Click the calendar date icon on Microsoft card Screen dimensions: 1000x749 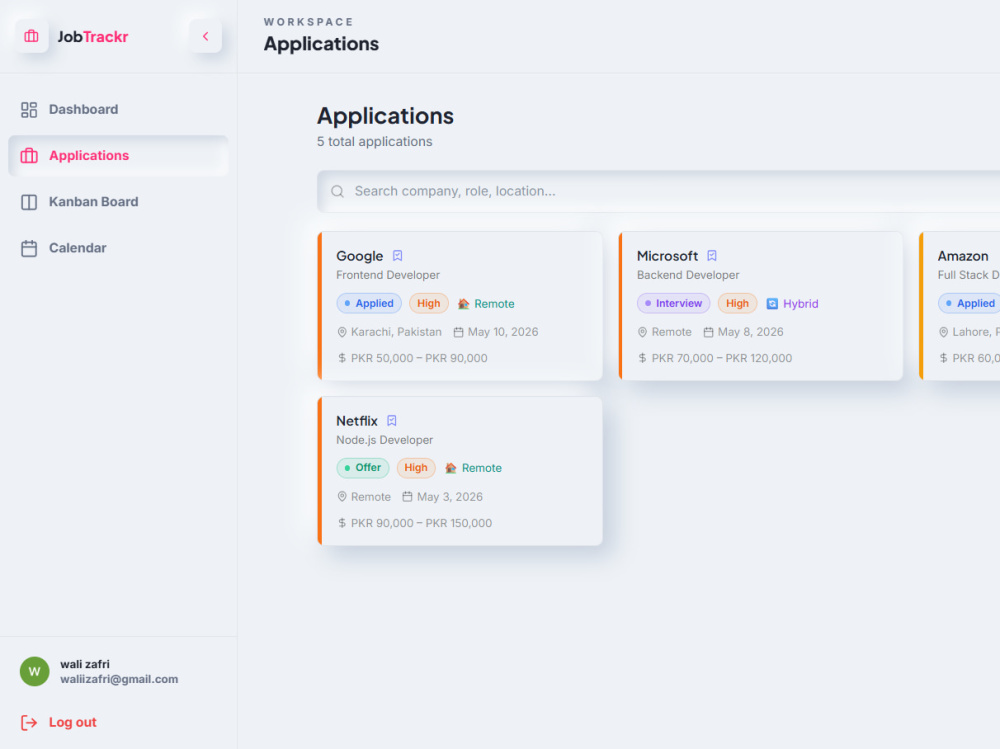708,332
